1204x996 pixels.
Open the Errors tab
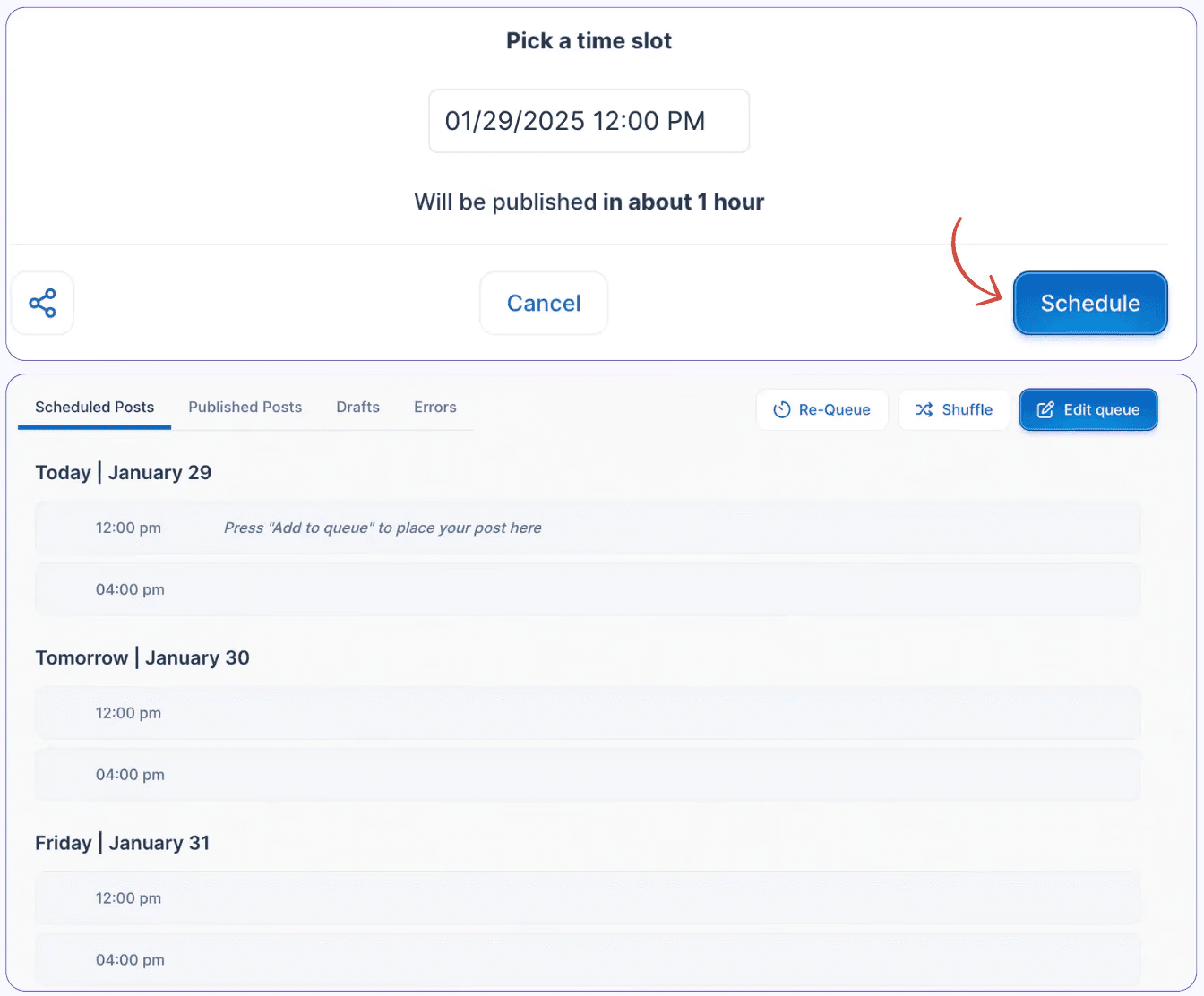click(434, 407)
